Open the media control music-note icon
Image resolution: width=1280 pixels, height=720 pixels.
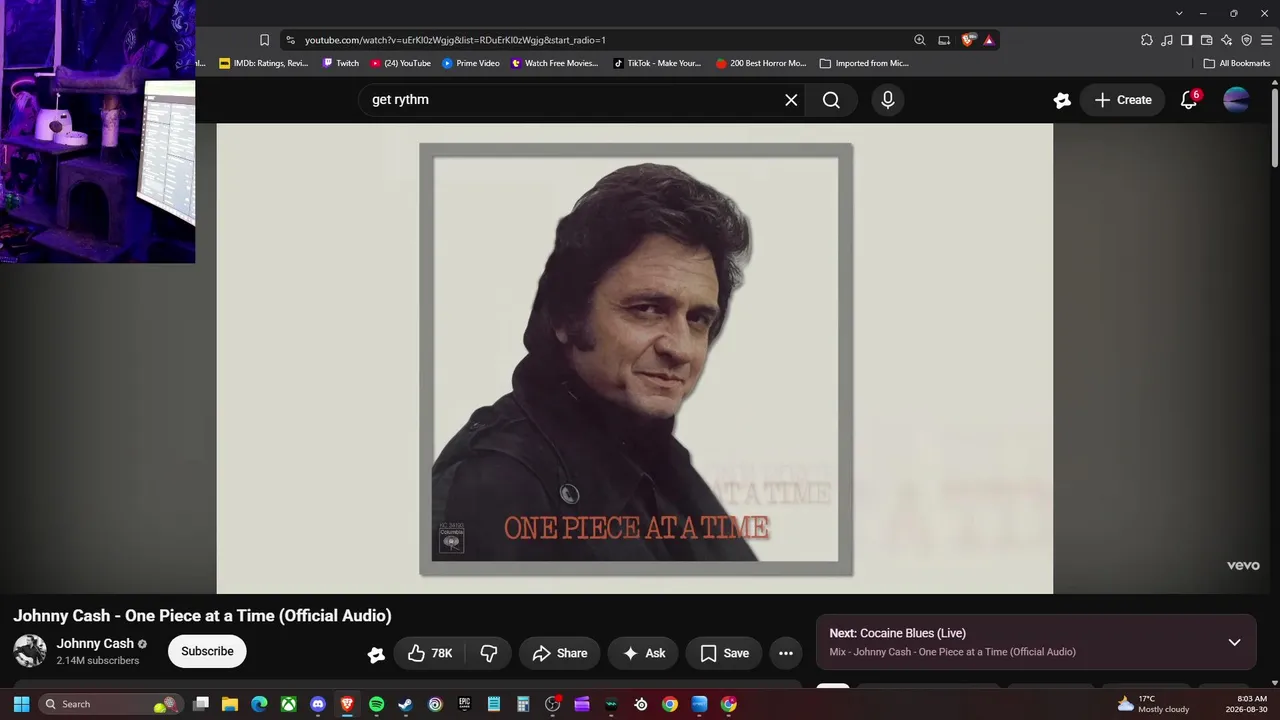click(x=1167, y=40)
